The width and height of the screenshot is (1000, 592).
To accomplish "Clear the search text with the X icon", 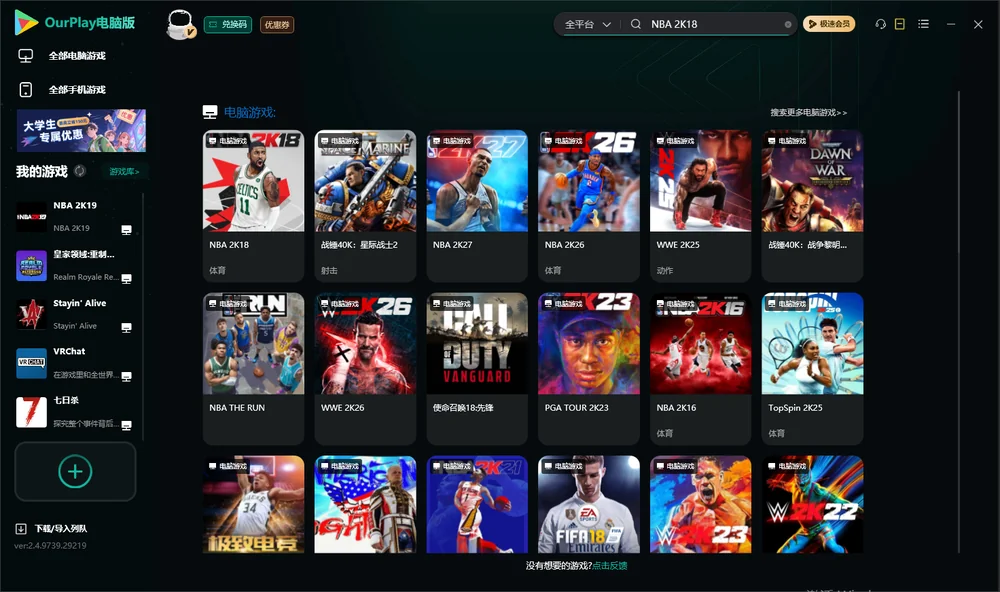I will click(x=788, y=24).
